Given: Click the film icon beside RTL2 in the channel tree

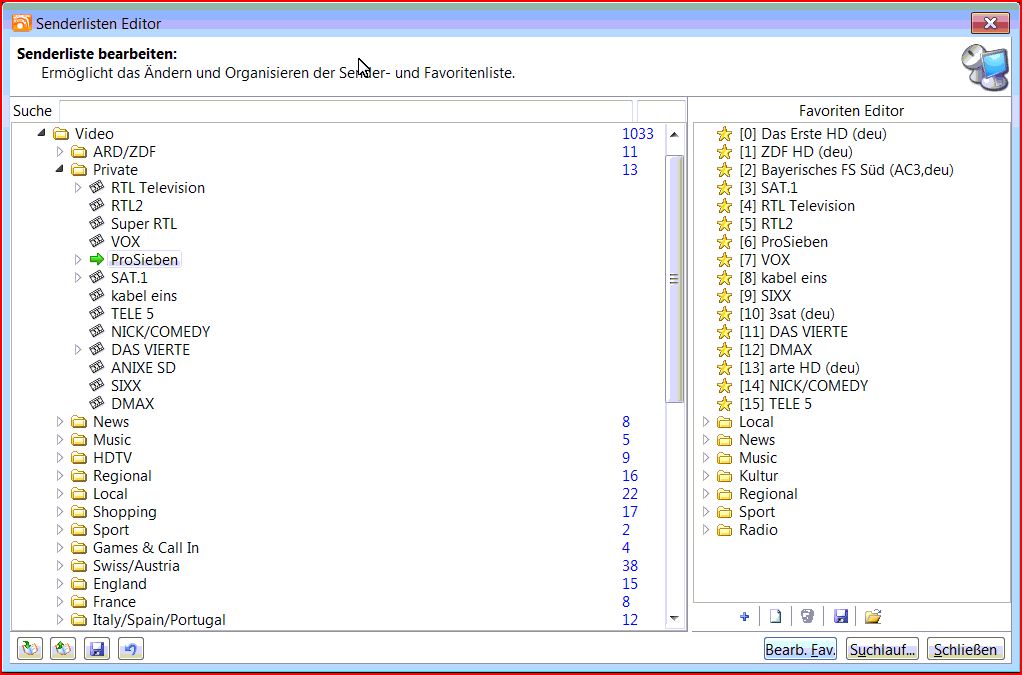Looking at the screenshot, I should click(x=97, y=205).
